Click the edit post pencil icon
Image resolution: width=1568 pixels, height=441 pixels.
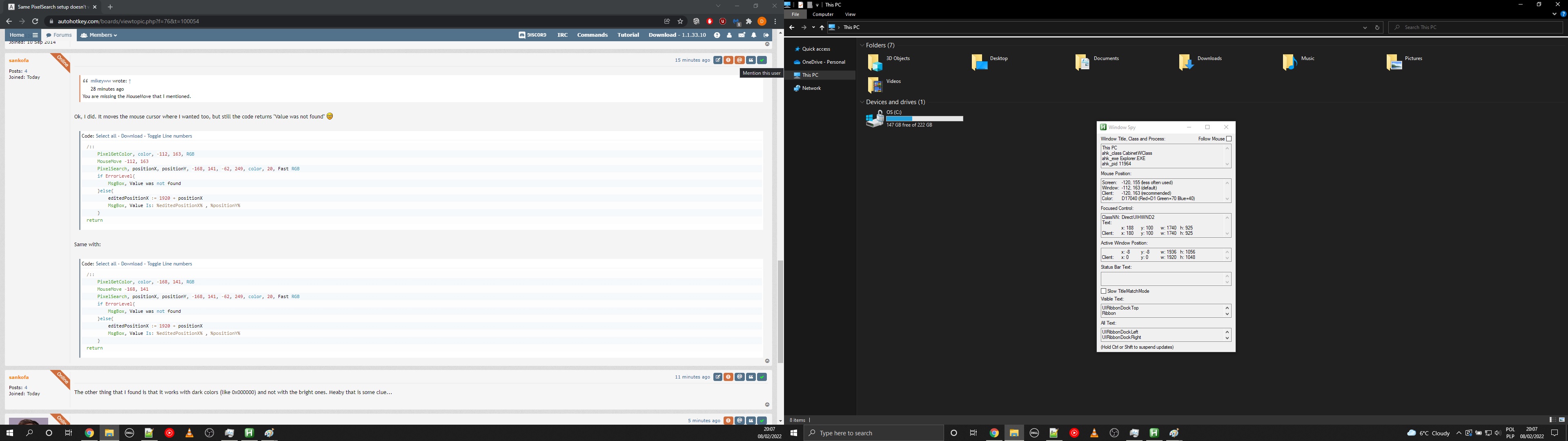pyautogui.click(x=718, y=60)
